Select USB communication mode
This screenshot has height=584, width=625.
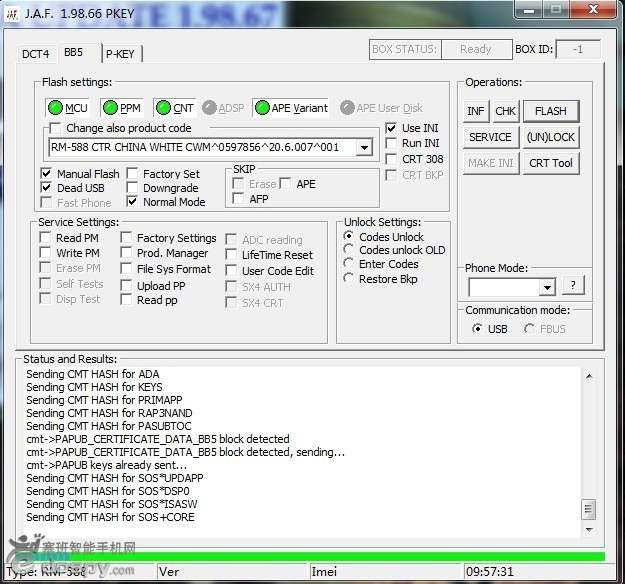[x=477, y=329]
